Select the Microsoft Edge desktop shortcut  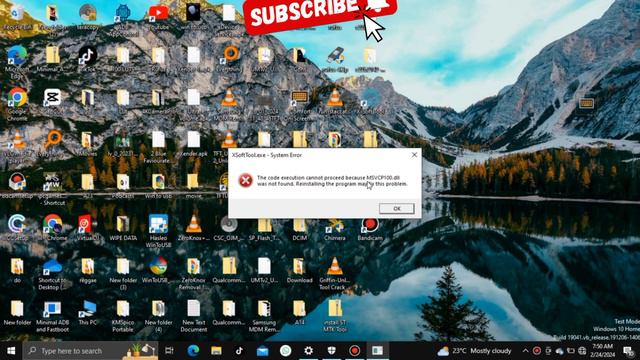coord(17,62)
